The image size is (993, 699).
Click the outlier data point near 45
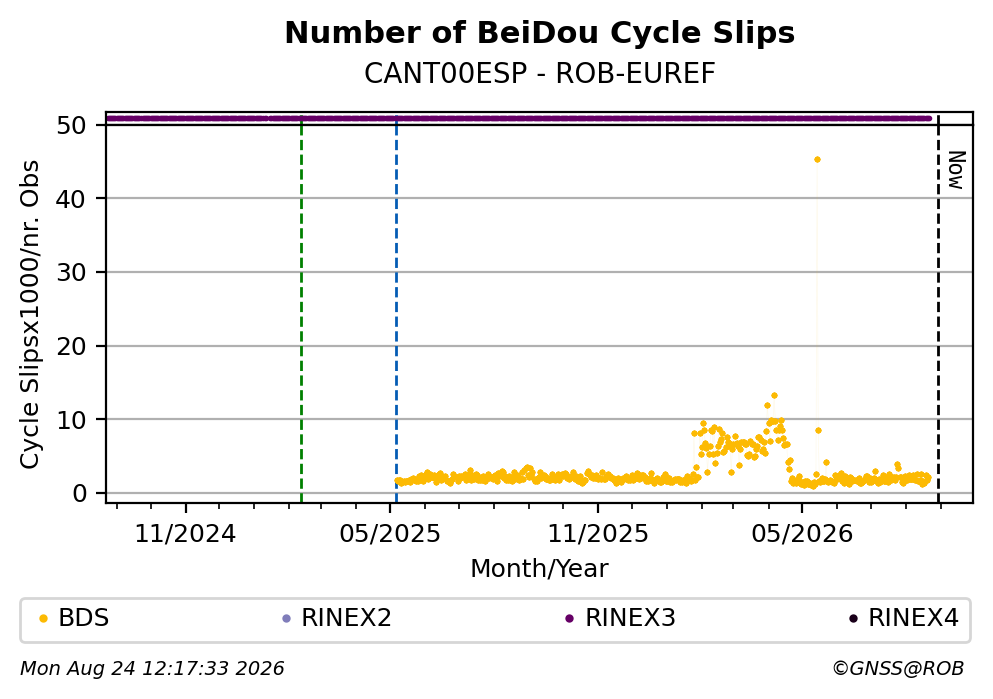click(818, 160)
